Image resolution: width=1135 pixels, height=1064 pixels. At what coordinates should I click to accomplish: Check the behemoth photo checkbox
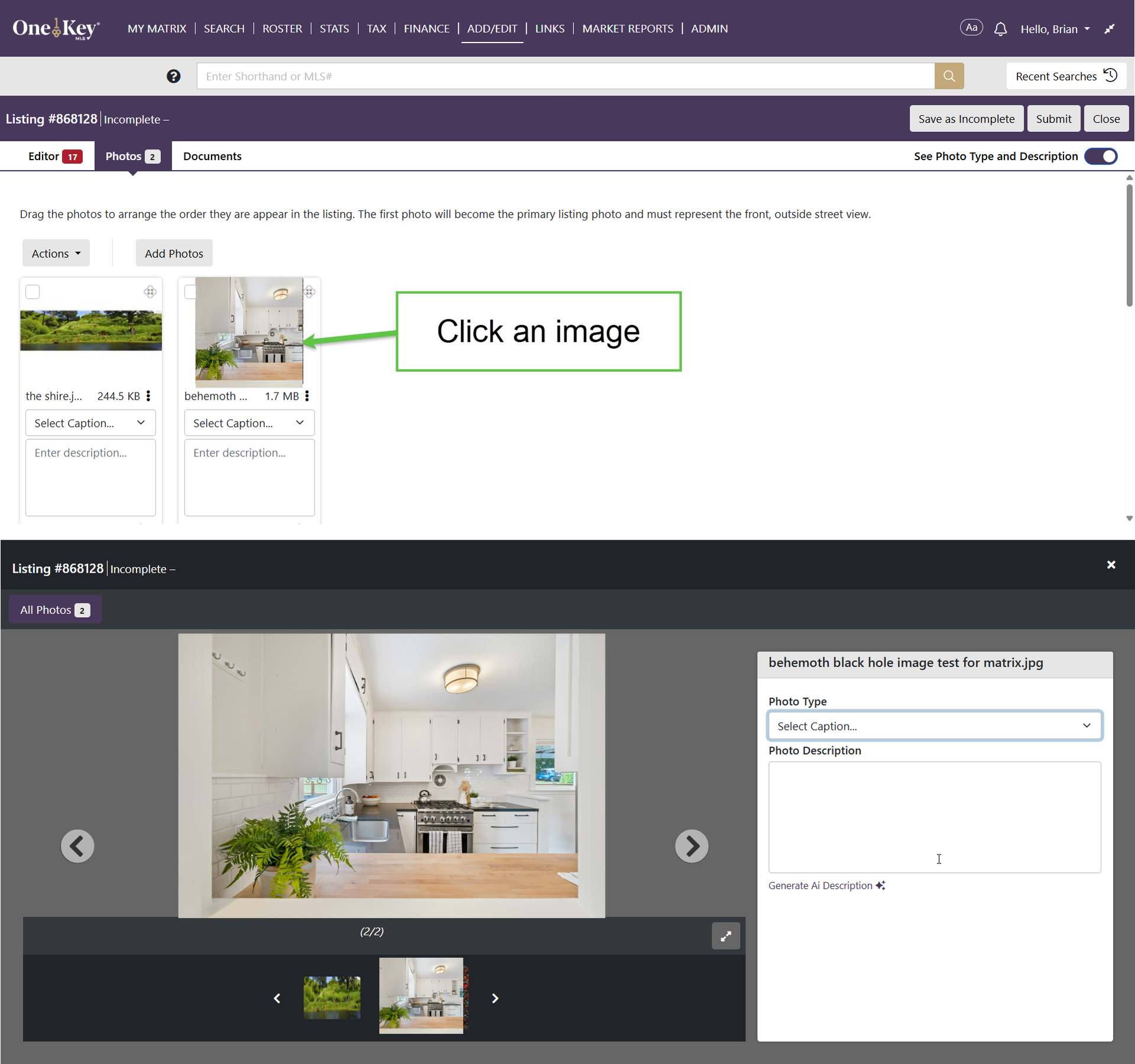(x=190, y=292)
